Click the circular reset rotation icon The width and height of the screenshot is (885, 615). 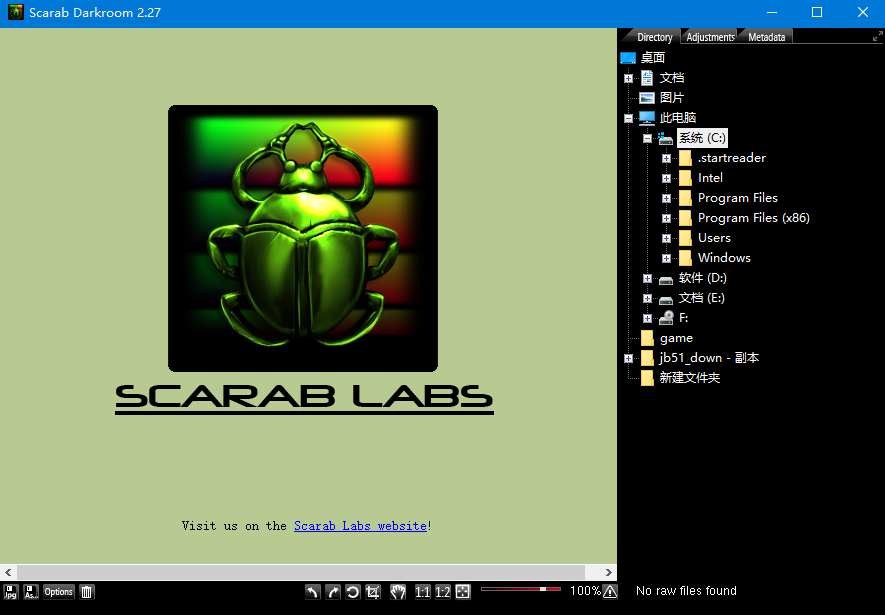point(353,591)
